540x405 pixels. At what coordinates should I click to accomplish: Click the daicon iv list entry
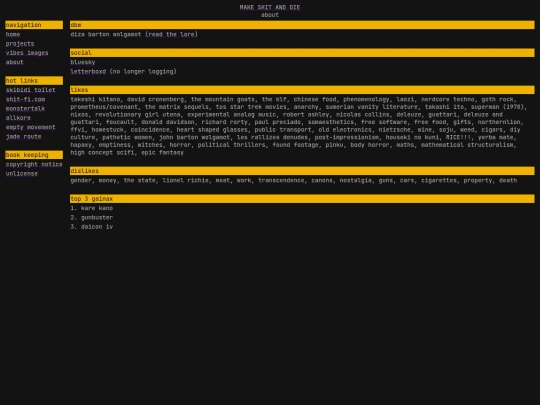(x=97, y=227)
